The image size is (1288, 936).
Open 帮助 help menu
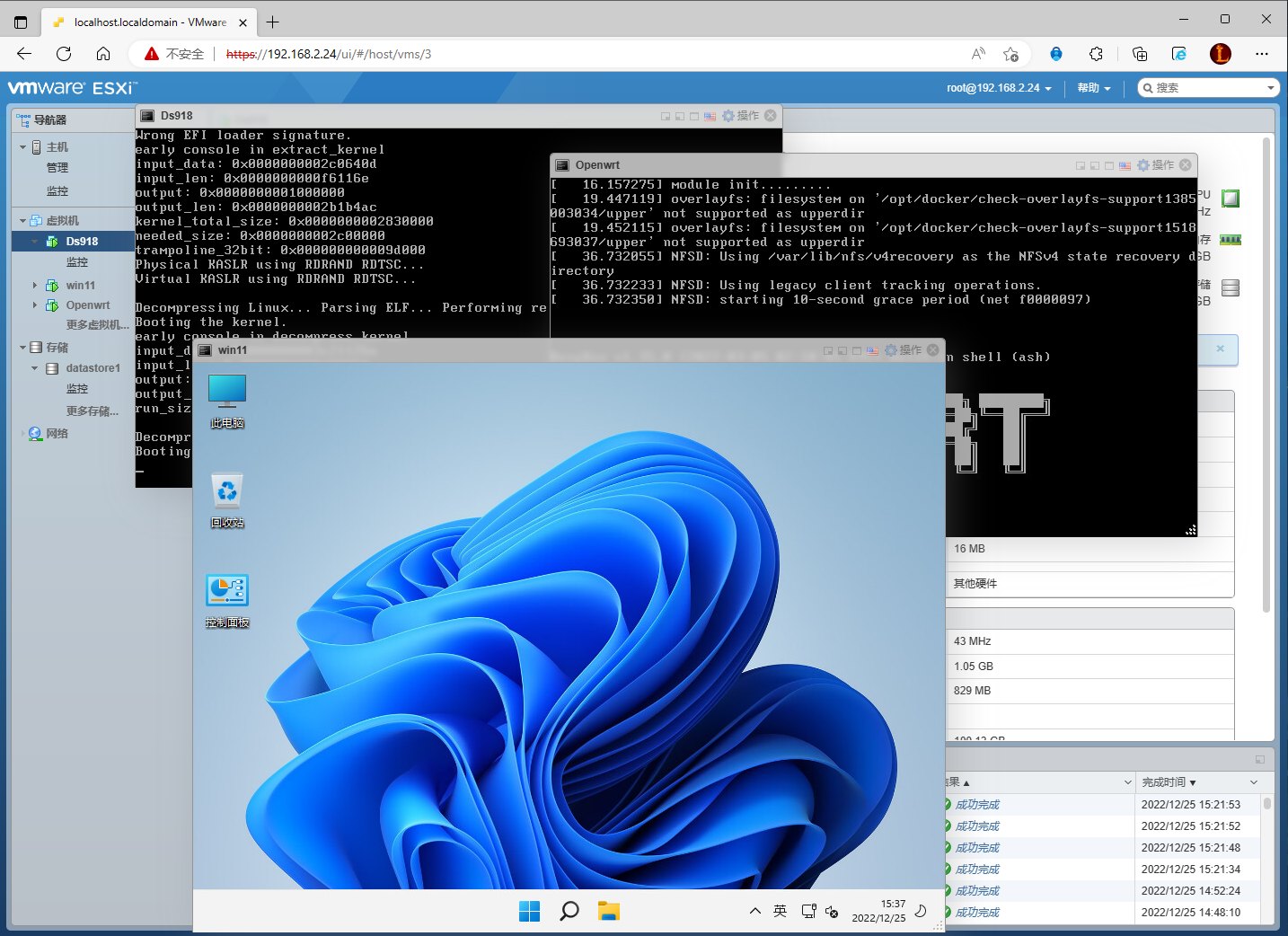[1094, 88]
